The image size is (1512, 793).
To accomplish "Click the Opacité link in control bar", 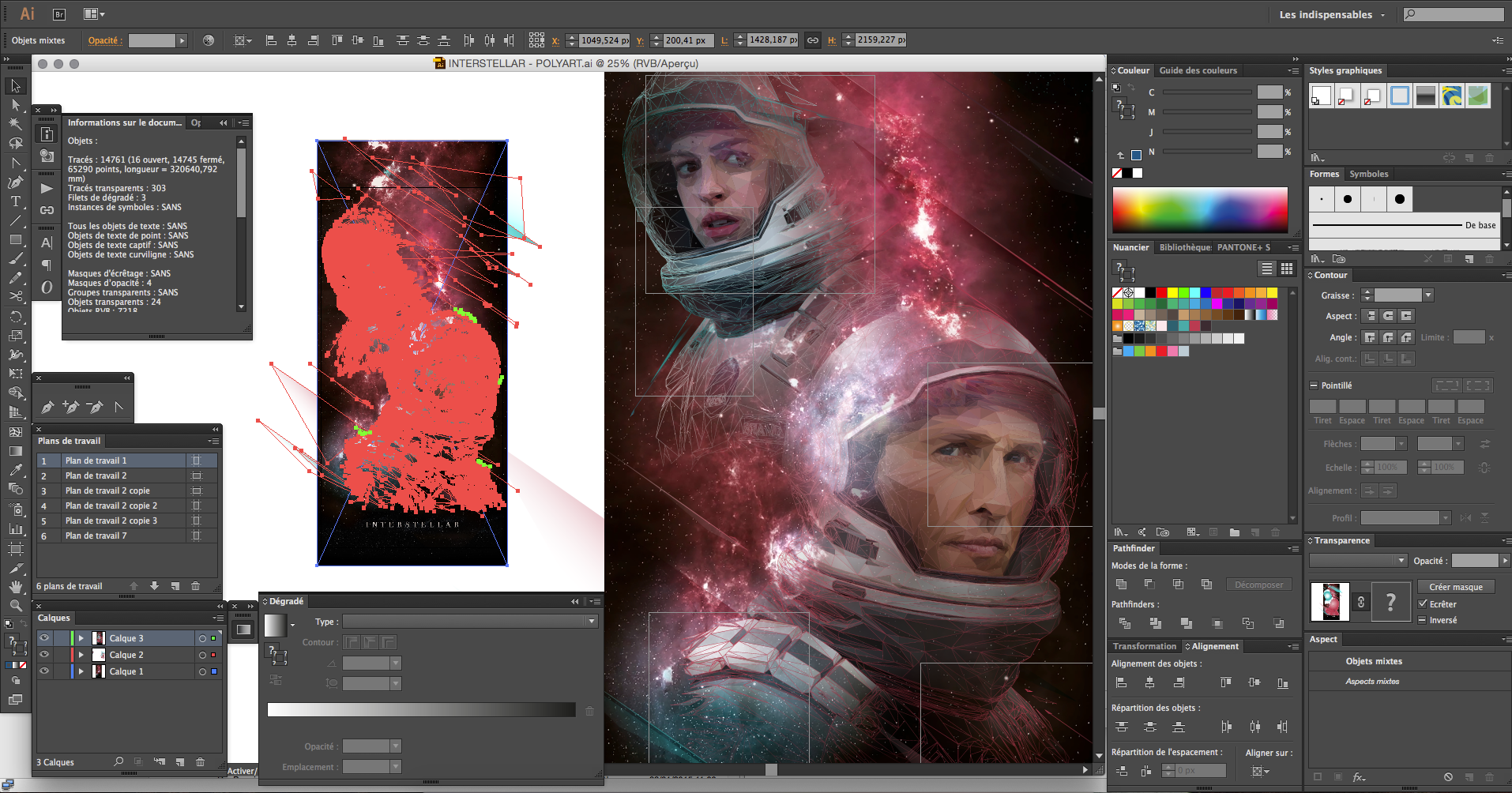I will point(103,40).
